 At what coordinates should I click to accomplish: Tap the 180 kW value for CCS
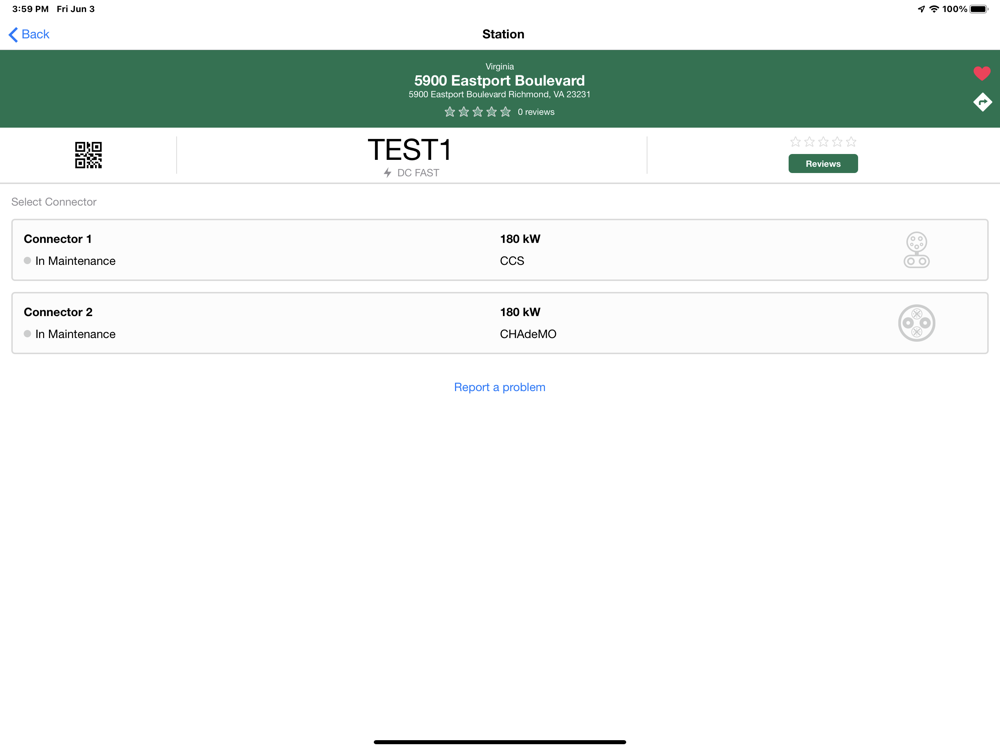[520, 239]
